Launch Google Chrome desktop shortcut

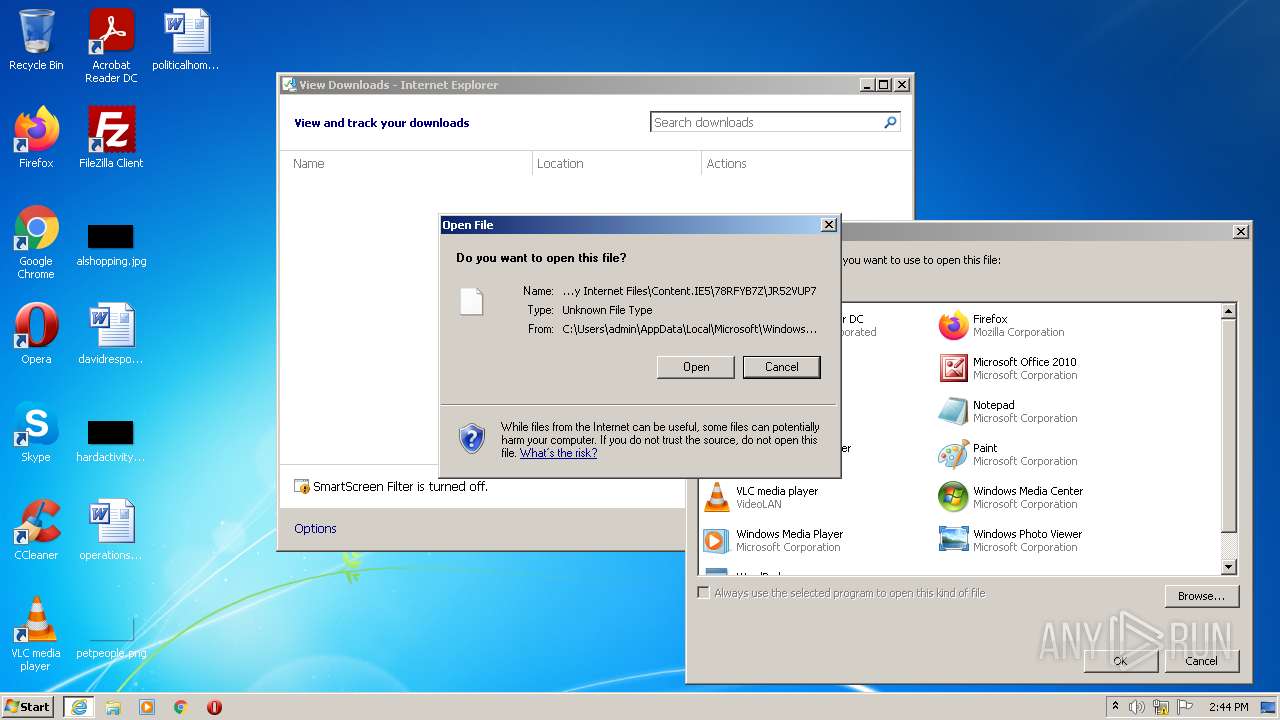36,242
